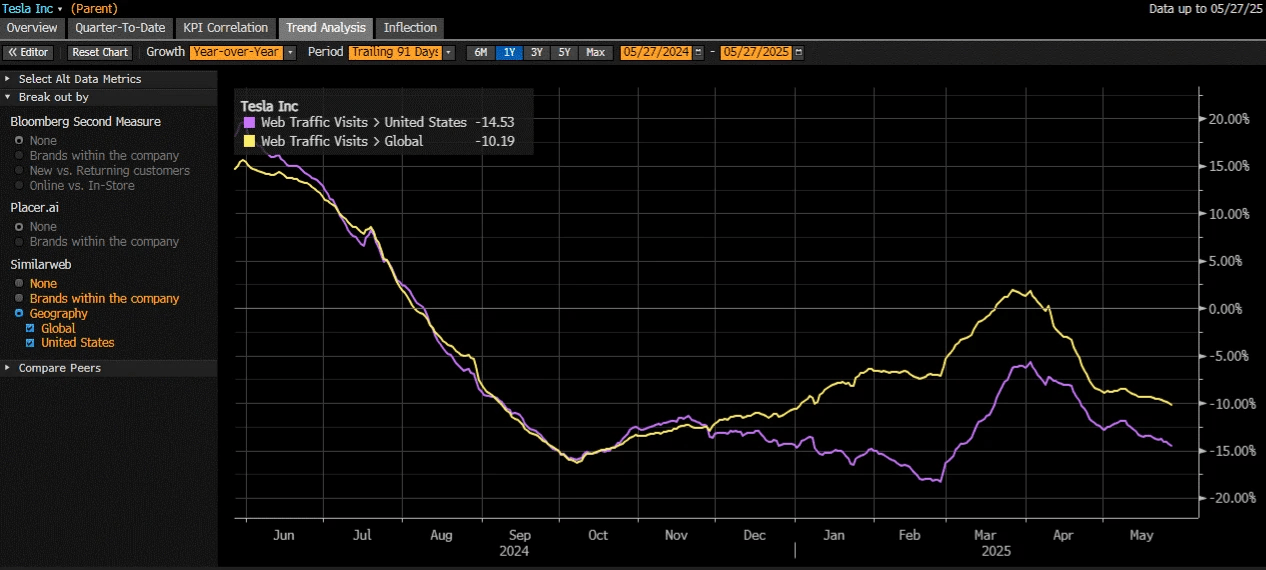Switch to the Overview tab
Image resolution: width=1266 pixels, height=570 pixels.
tap(32, 28)
